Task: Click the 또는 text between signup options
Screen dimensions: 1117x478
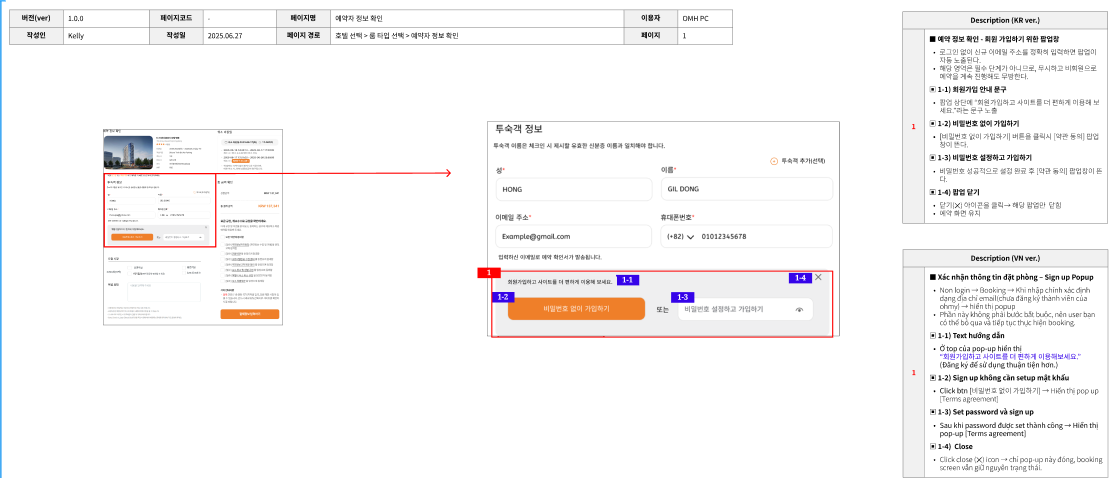Action: coord(662,309)
